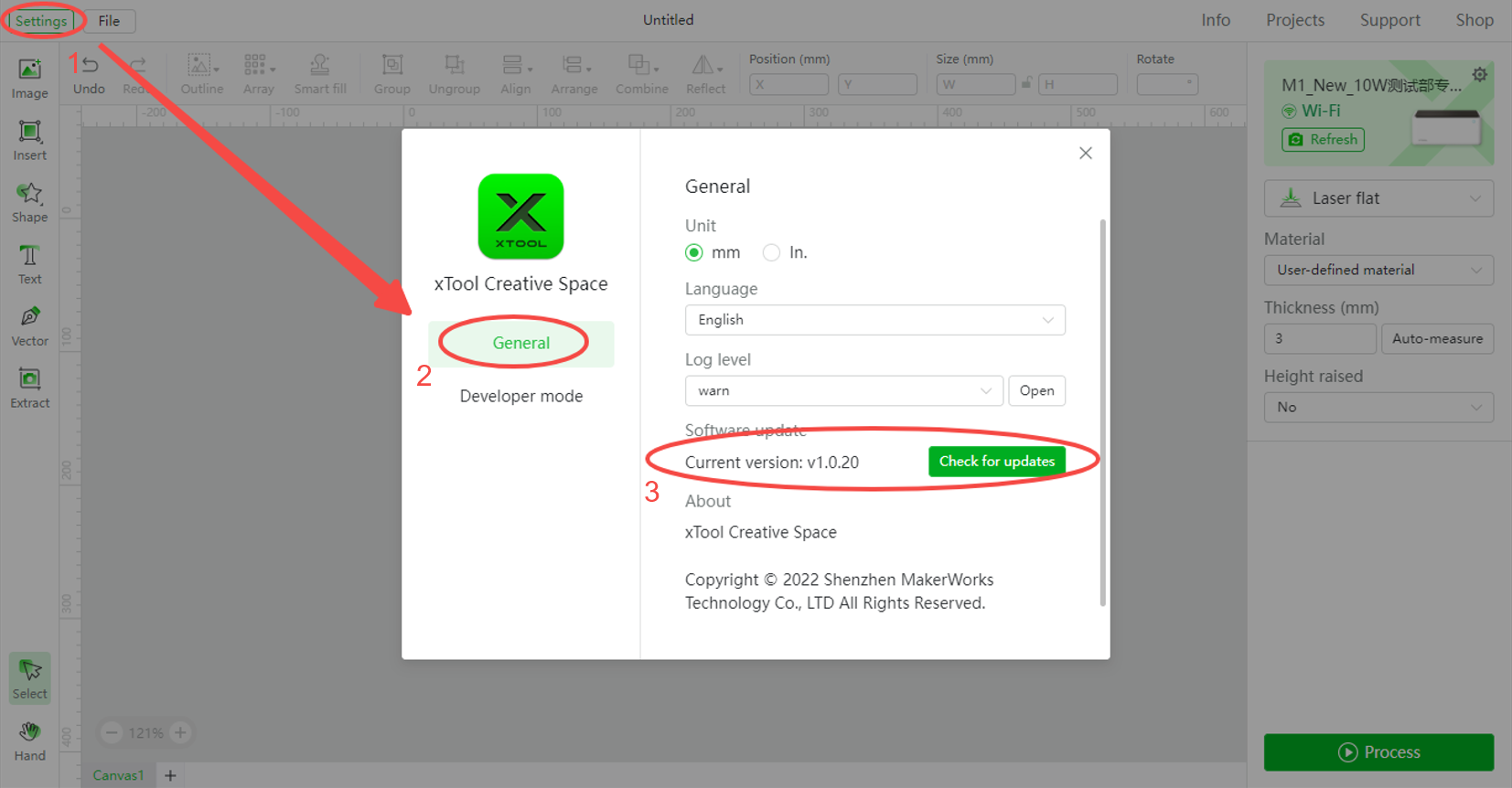
Task: Open device settings gear icon
Action: click(x=1479, y=75)
